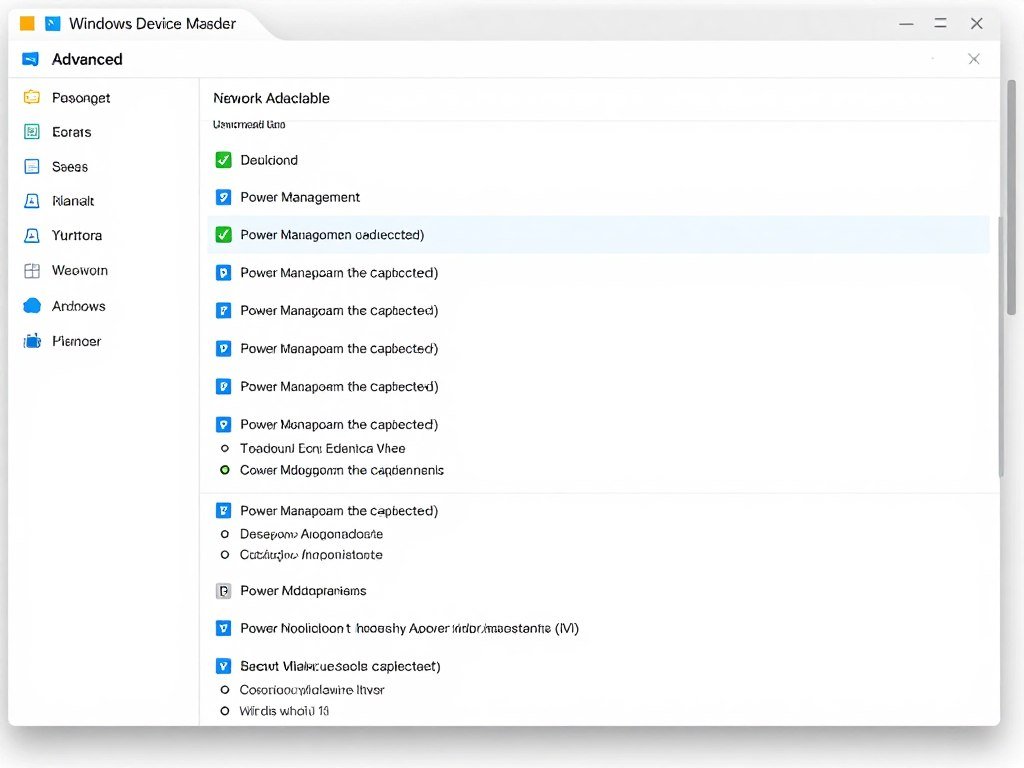
Task: Click the blue Advanced header icon
Action: pyautogui.click(x=30, y=59)
